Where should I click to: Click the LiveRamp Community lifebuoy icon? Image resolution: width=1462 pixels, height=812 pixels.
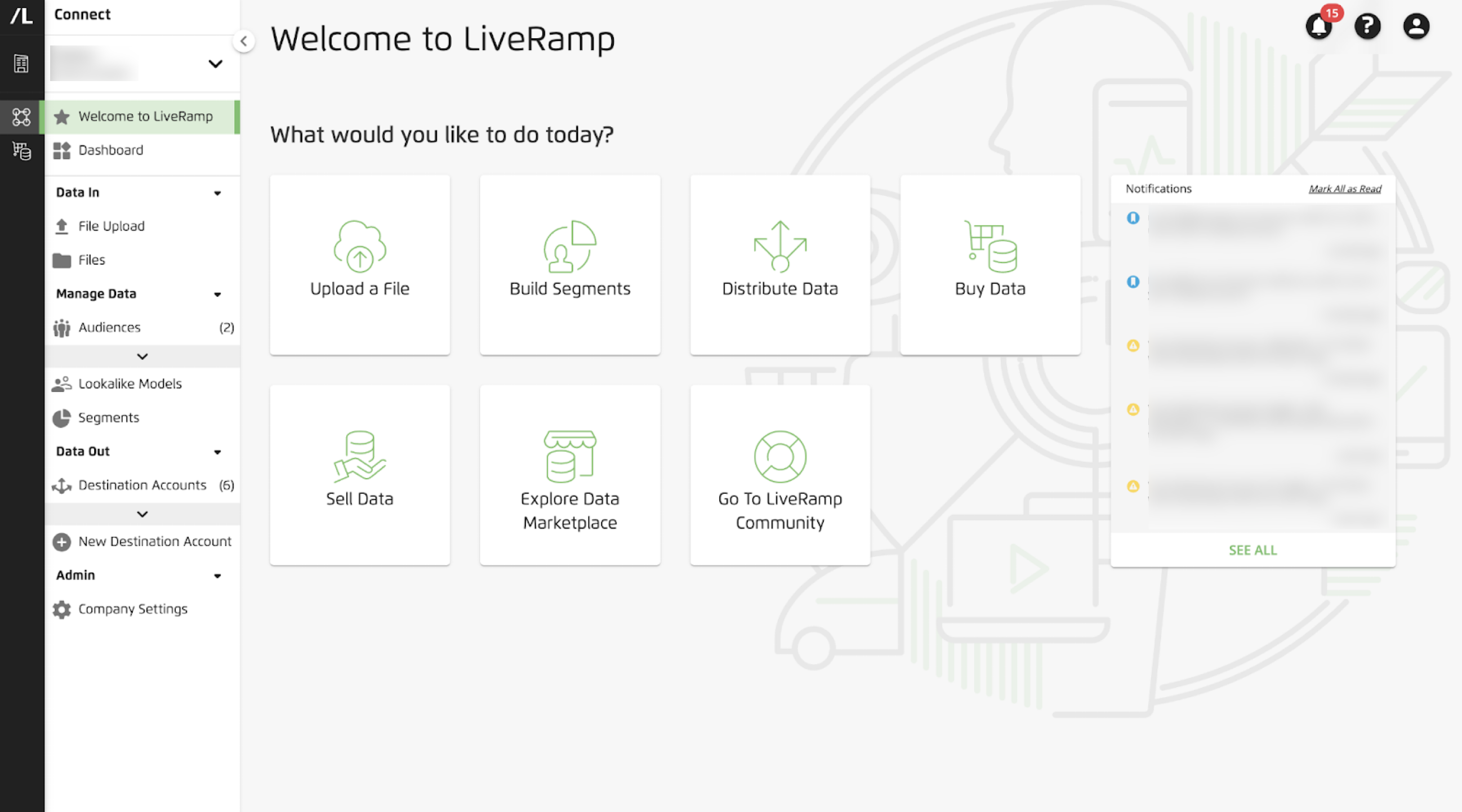click(780, 456)
